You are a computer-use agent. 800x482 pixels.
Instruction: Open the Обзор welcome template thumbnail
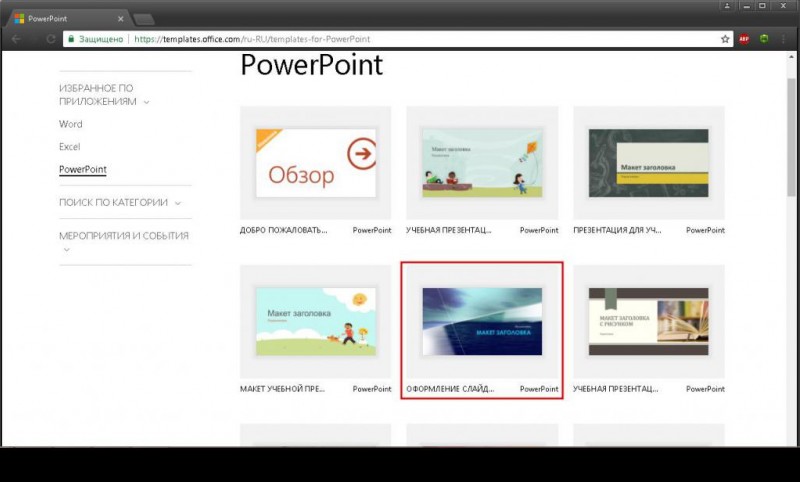tap(316, 163)
